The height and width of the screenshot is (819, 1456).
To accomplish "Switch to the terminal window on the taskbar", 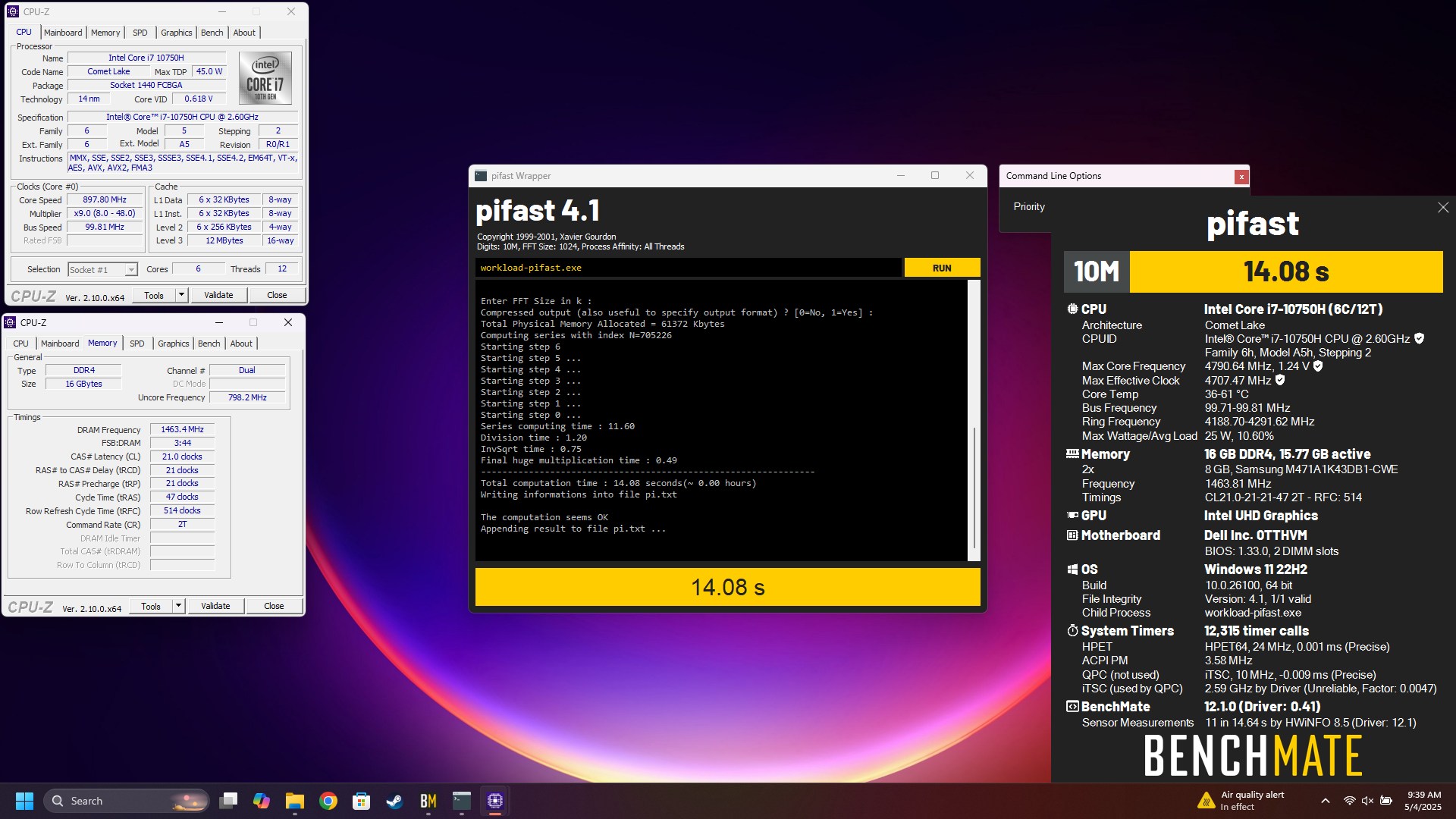I will pyautogui.click(x=462, y=801).
